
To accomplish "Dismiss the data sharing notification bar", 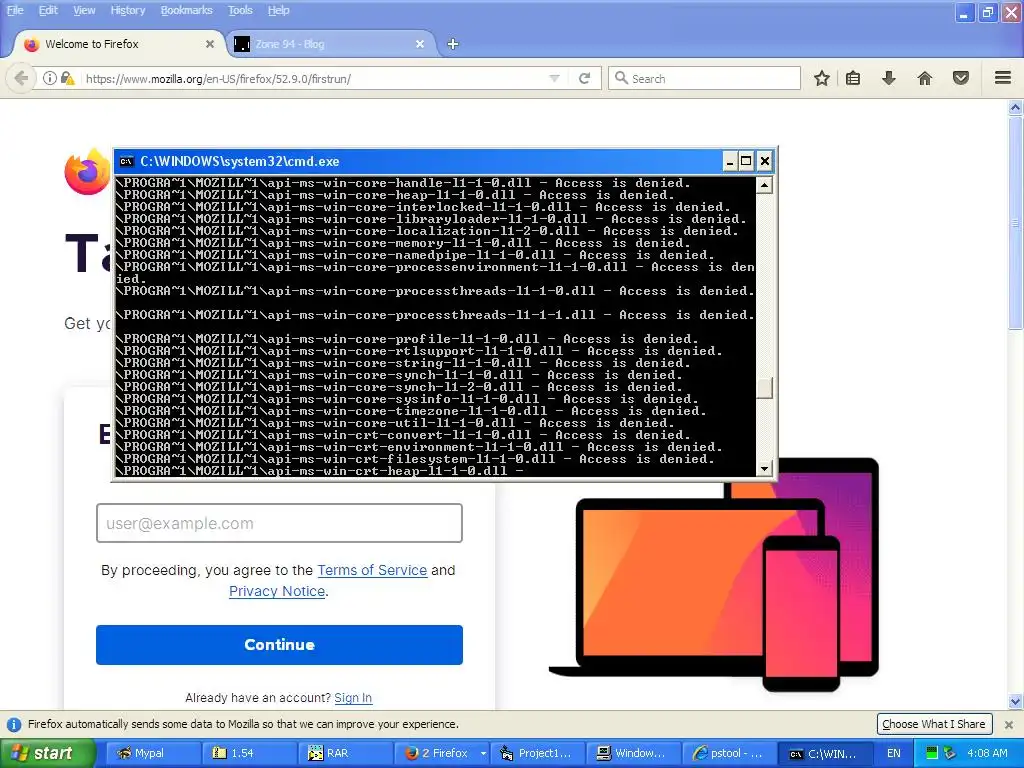I will click(x=1008, y=724).
